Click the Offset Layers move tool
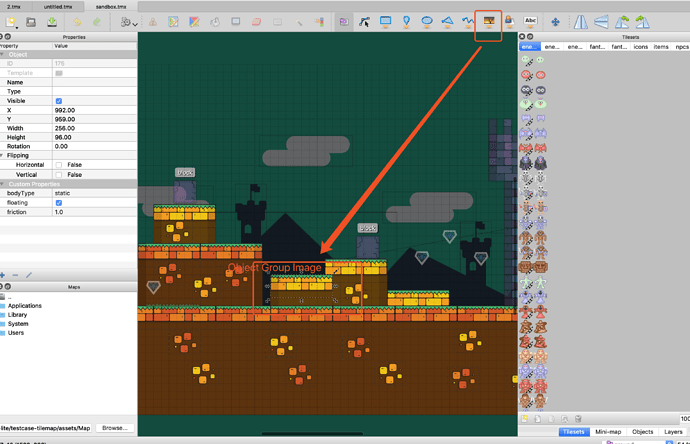Viewport: 690px width, 444px height. coord(555,22)
